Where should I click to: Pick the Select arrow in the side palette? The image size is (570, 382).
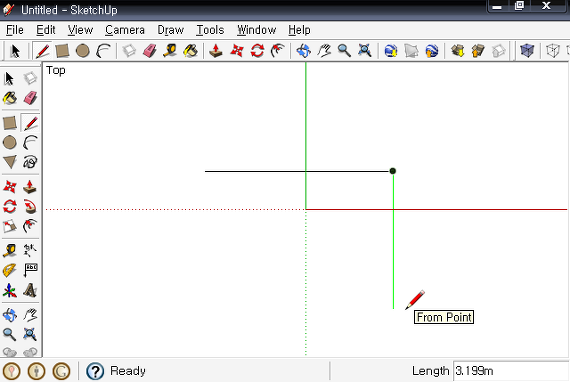tap(9, 78)
